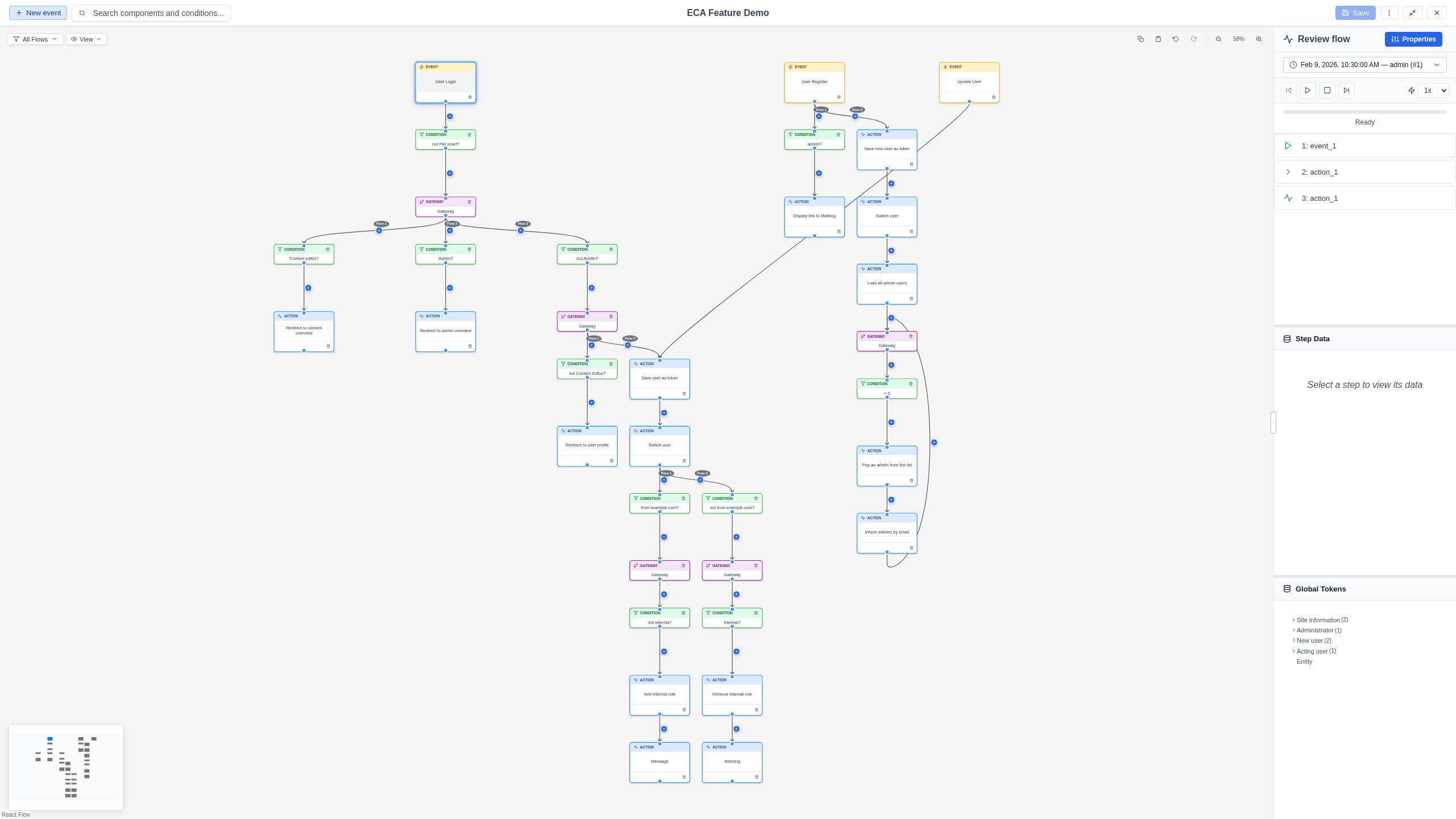
Task: Click the Flow 2 label under User Register
Action: 857,110
